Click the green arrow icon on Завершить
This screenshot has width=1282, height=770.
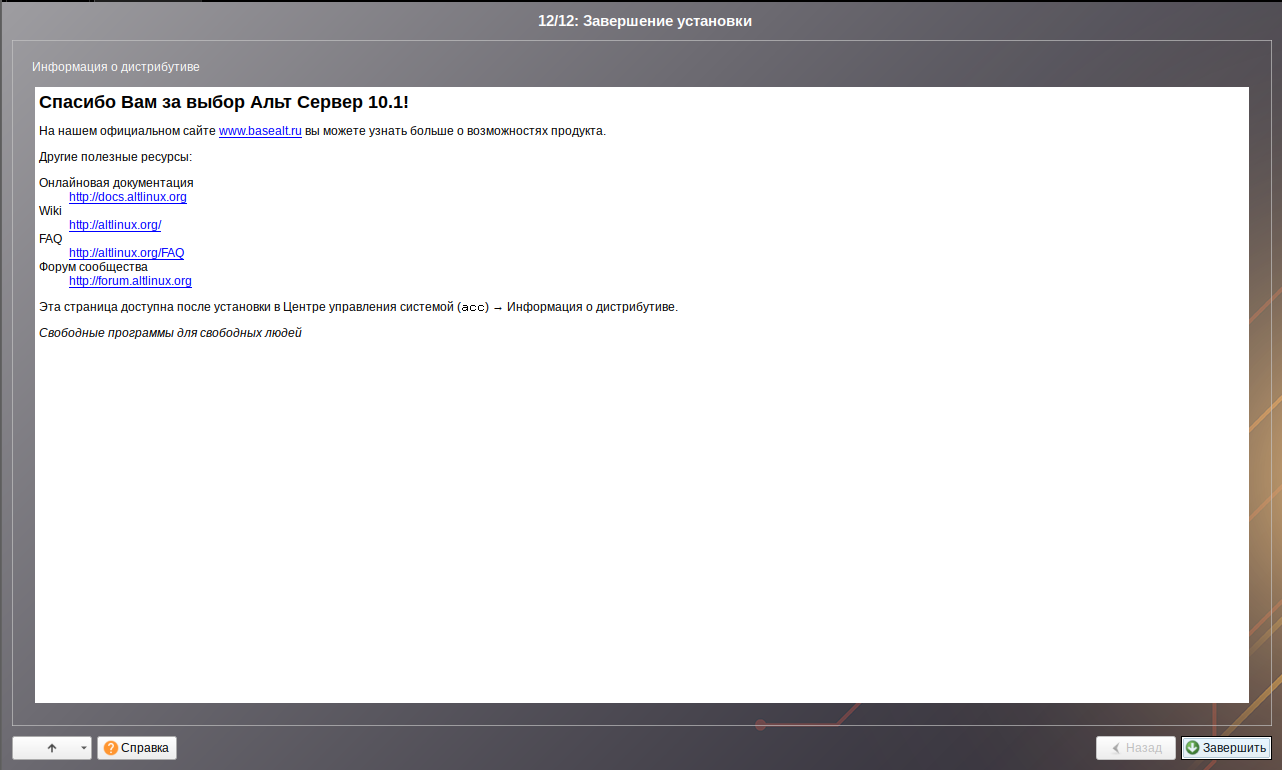tap(1192, 748)
